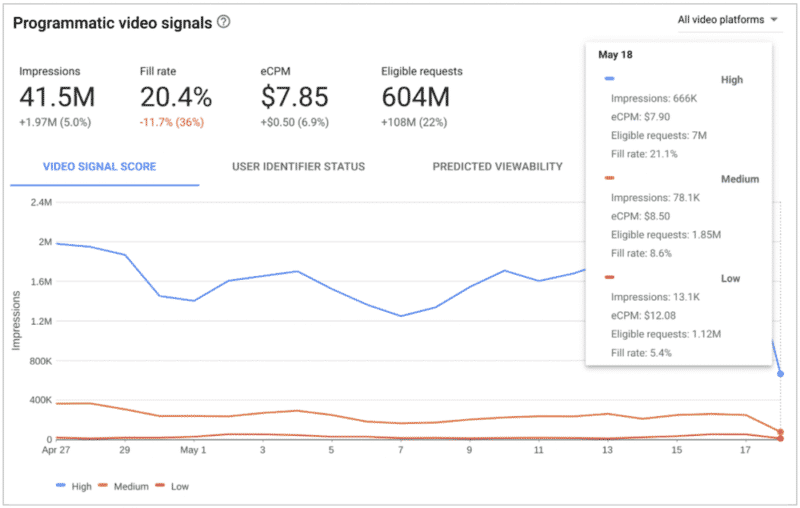The width and height of the screenshot is (800, 508).
Task: Click the May 1 x-axis date label
Action: pyautogui.click(x=193, y=451)
